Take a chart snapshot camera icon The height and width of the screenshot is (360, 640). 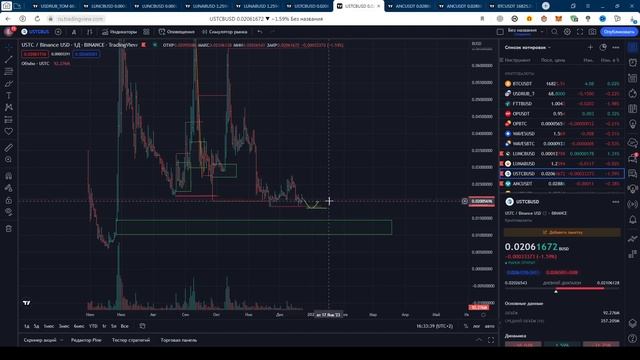point(592,32)
